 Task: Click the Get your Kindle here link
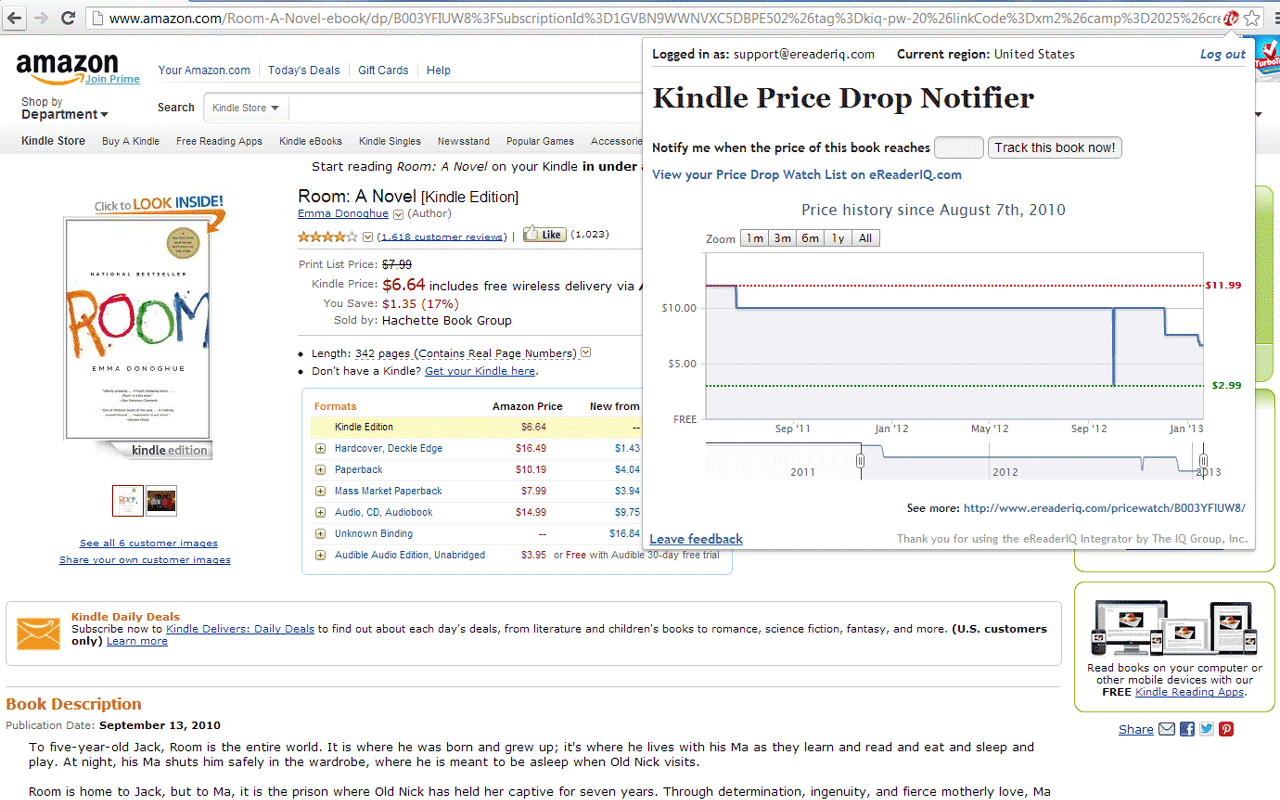click(x=480, y=371)
